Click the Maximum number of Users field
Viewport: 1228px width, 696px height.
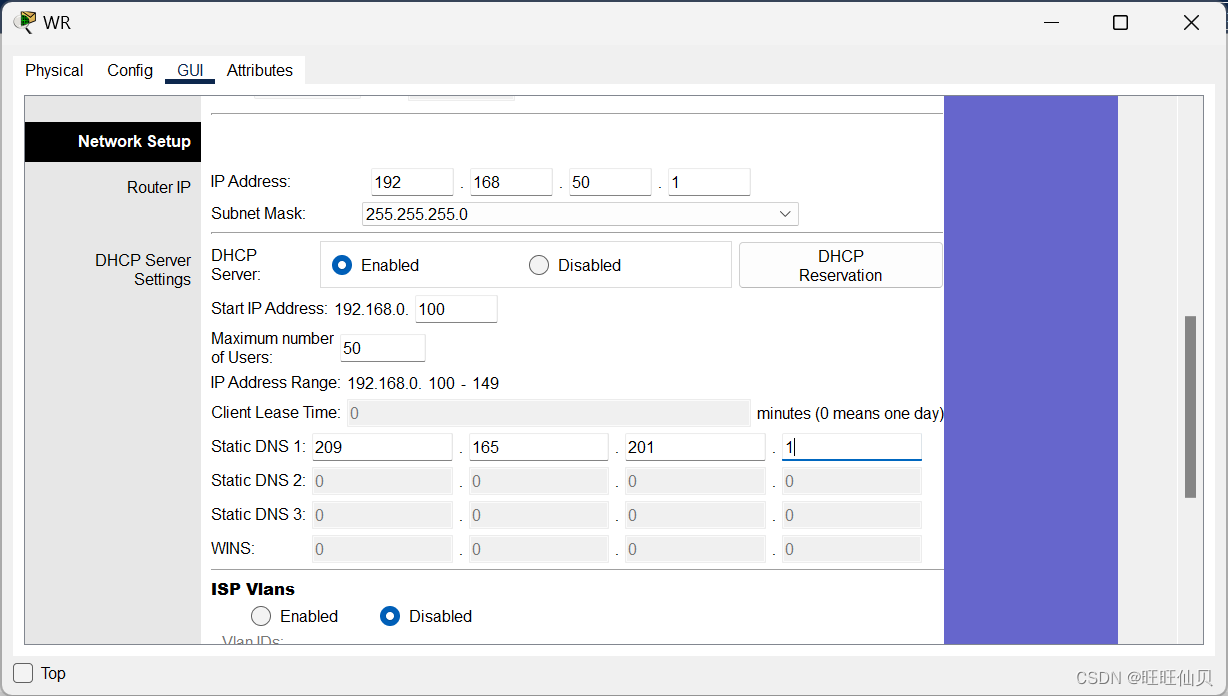tap(383, 348)
